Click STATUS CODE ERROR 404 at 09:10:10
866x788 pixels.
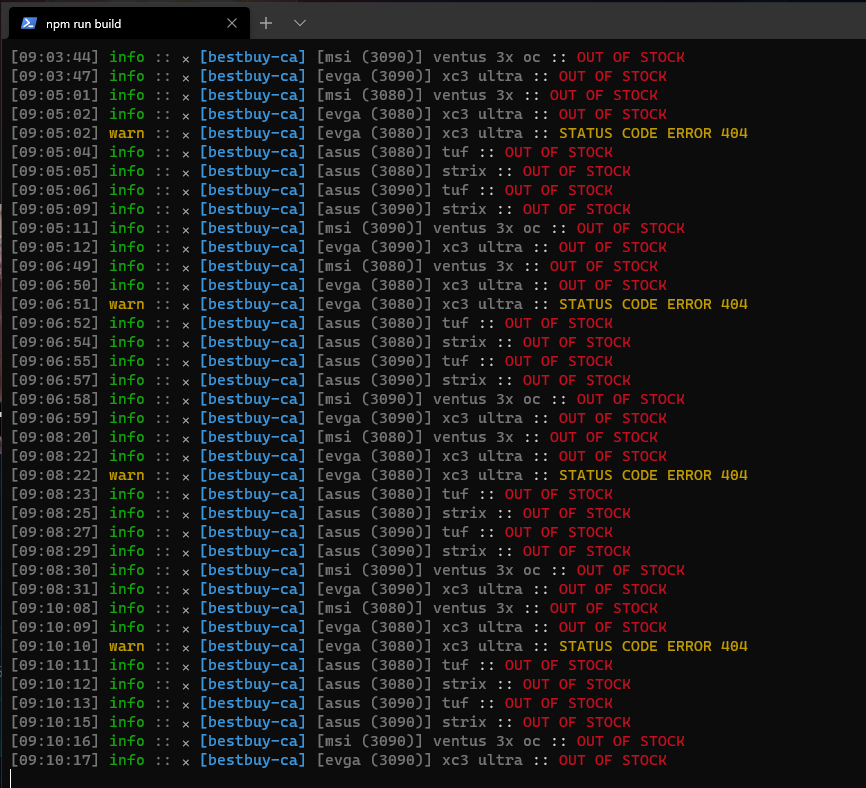coord(653,646)
